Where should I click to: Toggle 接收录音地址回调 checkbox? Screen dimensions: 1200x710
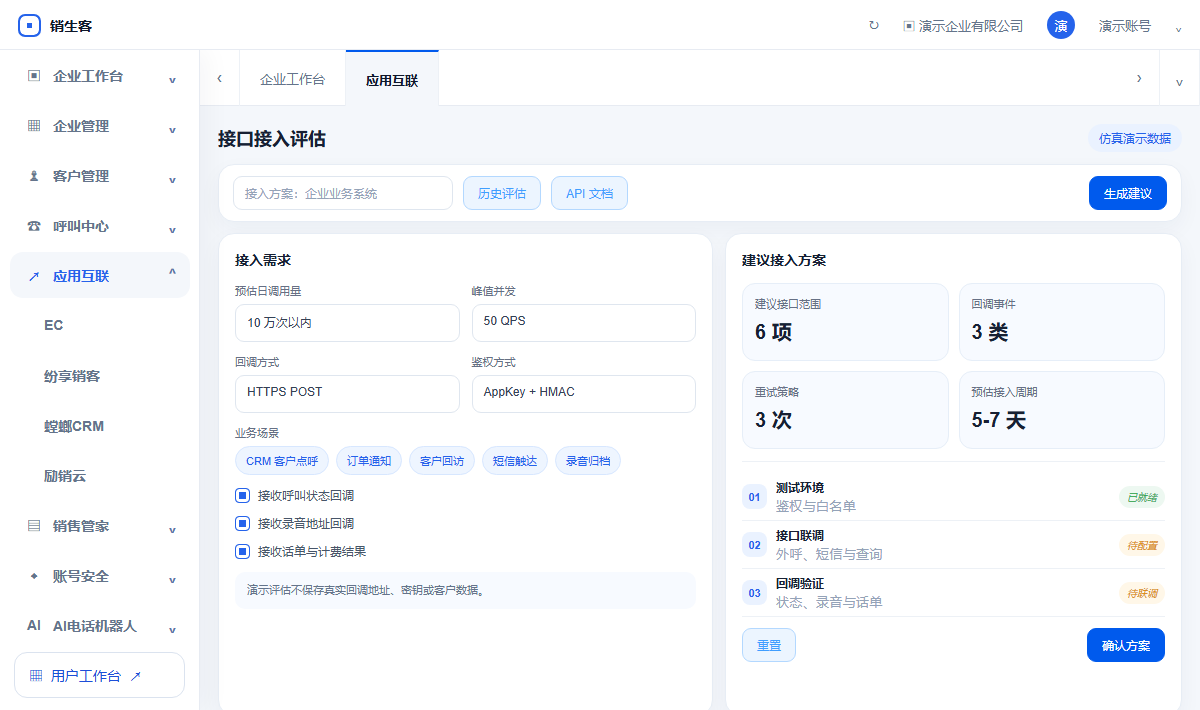242,523
